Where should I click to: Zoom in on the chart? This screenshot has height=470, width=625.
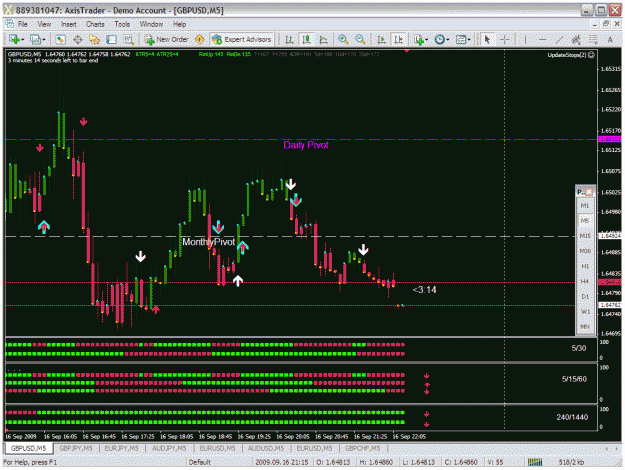[343, 39]
